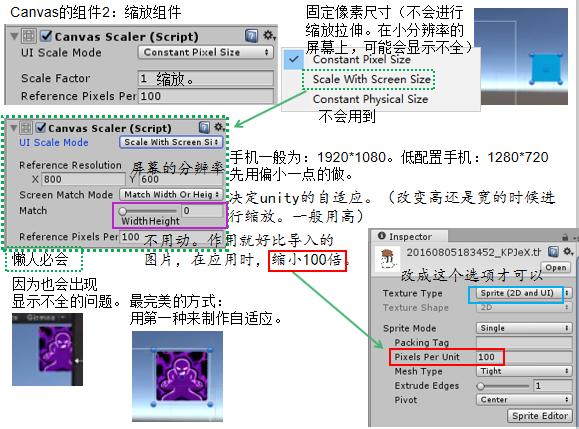
Task: Open the disabled Texture Shape 2D dropdown
Action: (x=524, y=308)
